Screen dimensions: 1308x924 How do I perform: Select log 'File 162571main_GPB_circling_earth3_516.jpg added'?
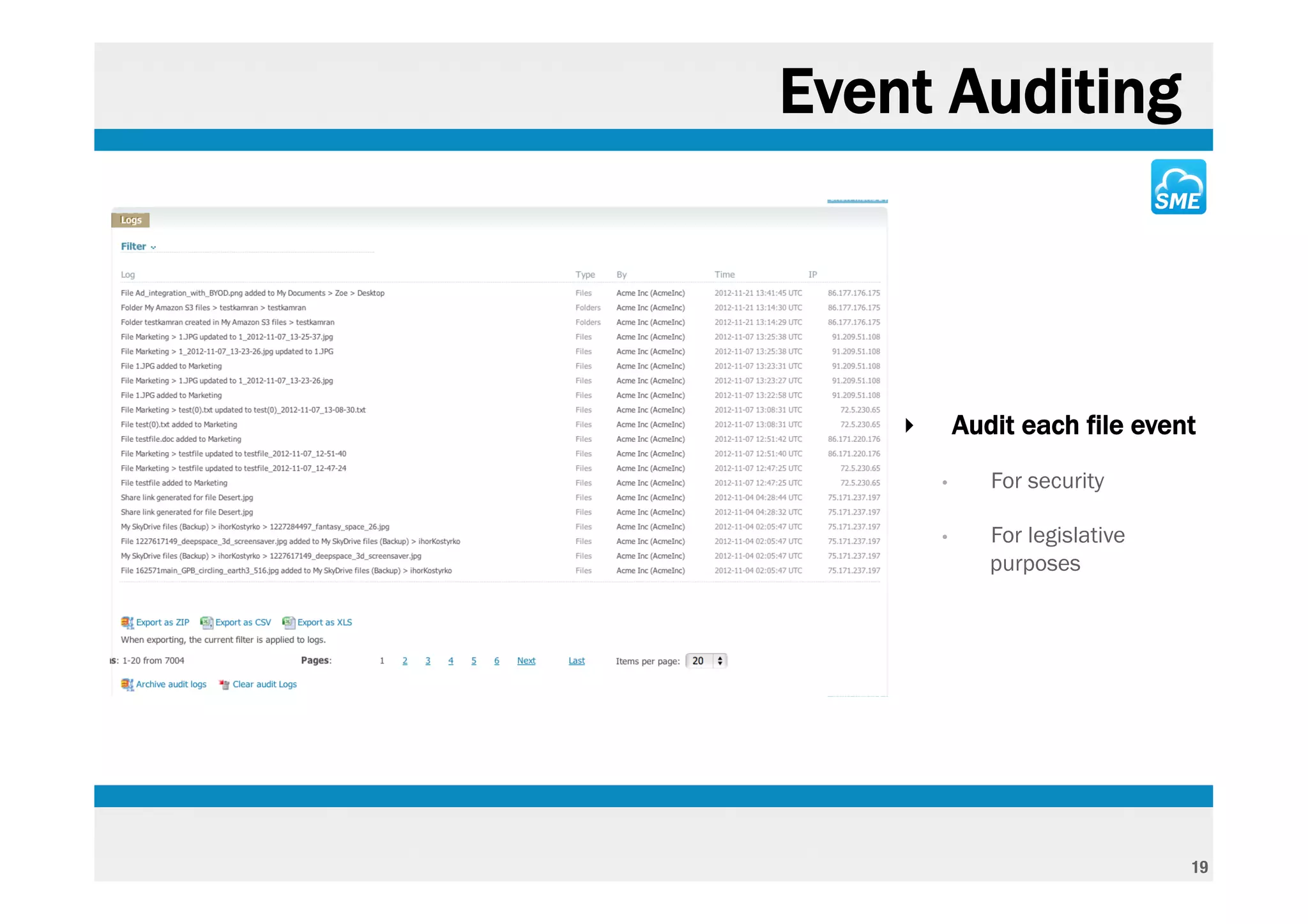pos(286,571)
